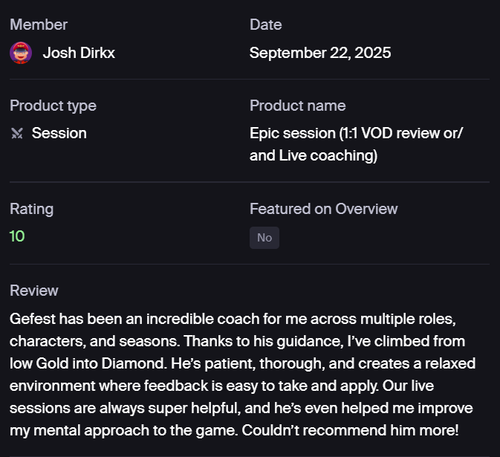
Task: Click the Session product type text
Action: tap(59, 133)
